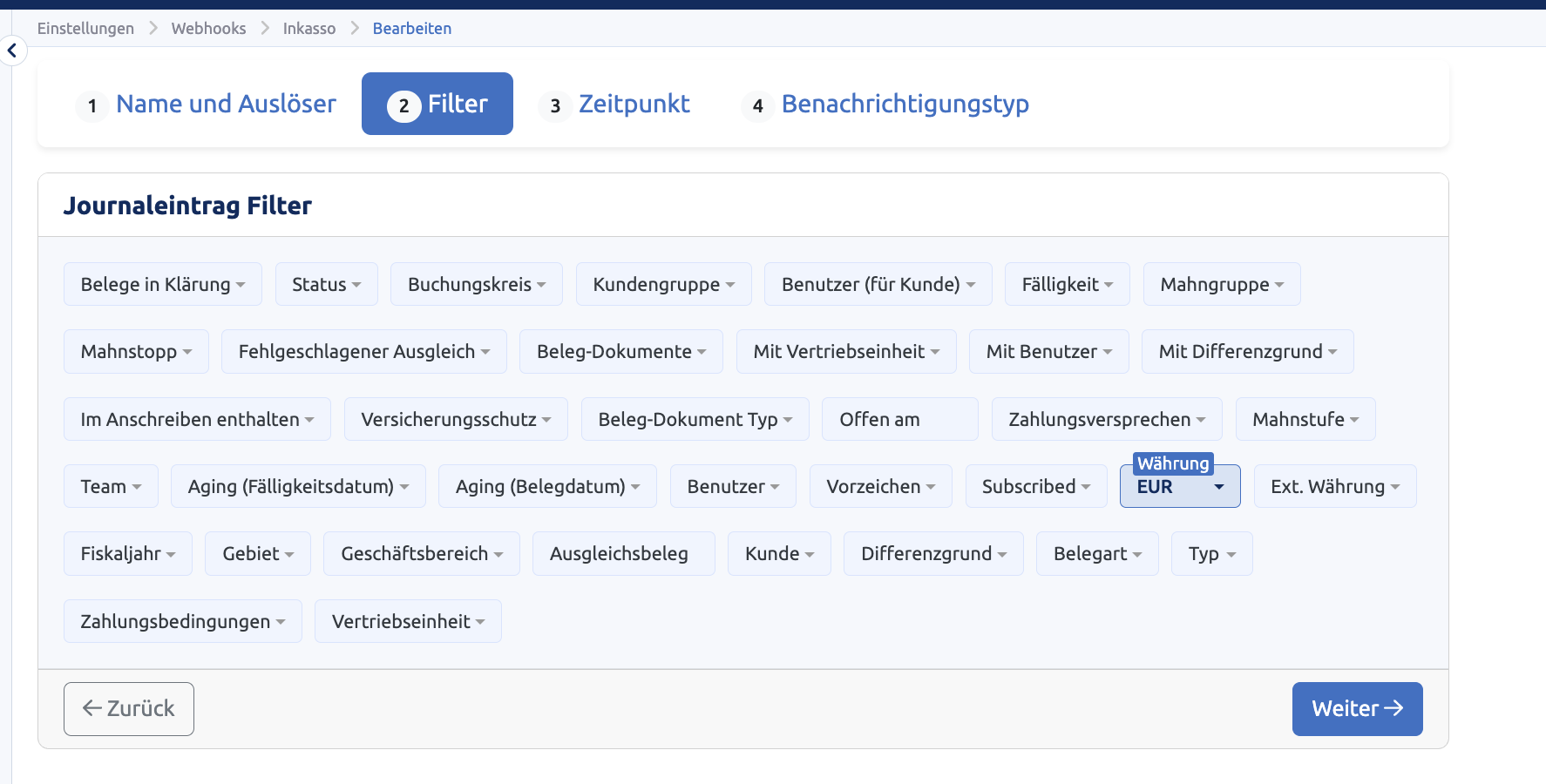Open Beleg-Dokumente dropdown

(x=621, y=352)
